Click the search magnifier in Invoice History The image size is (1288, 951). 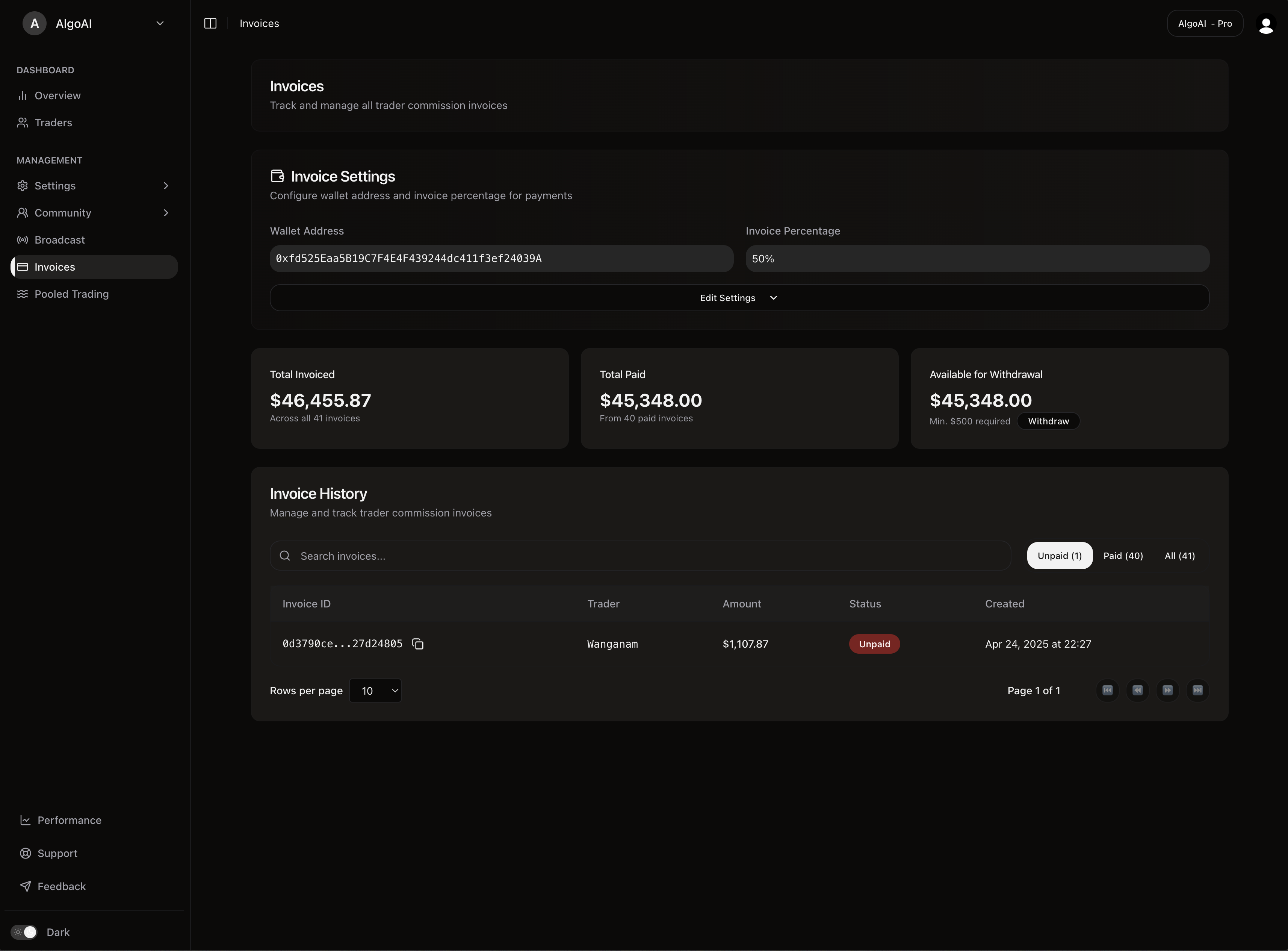(285, 556)
